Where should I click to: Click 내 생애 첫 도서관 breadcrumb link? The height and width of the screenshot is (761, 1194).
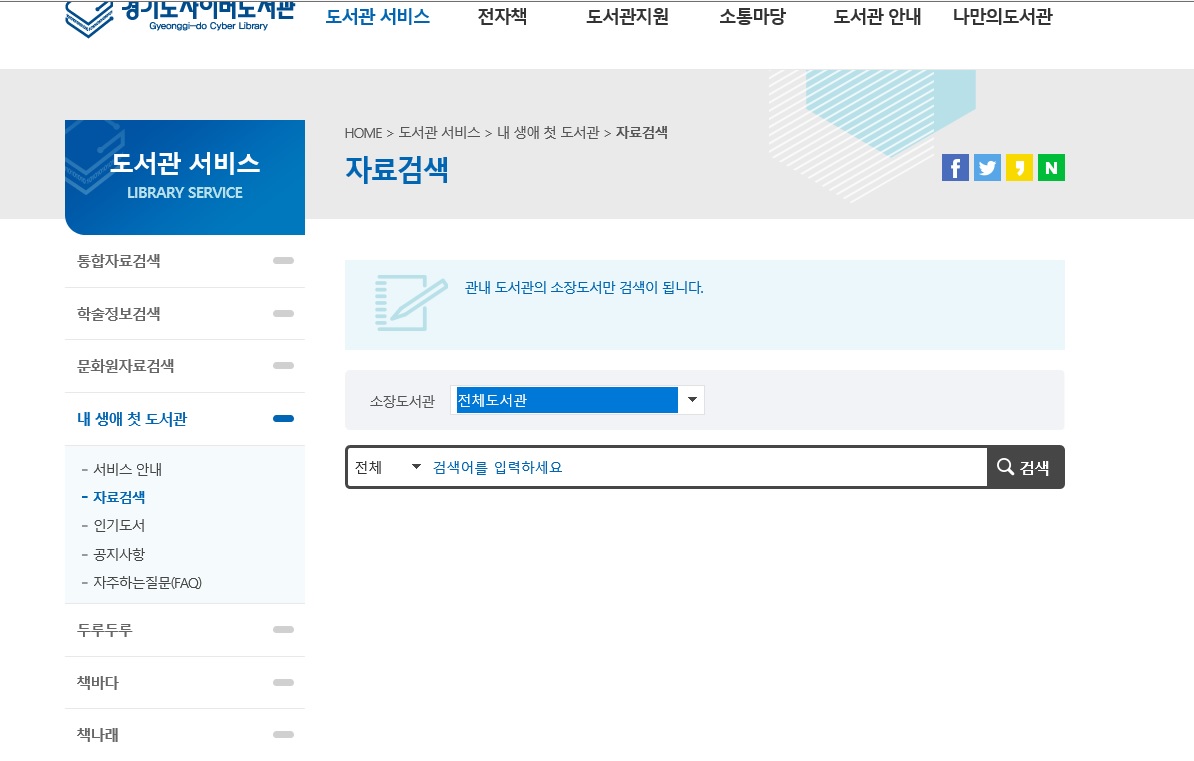548,133
